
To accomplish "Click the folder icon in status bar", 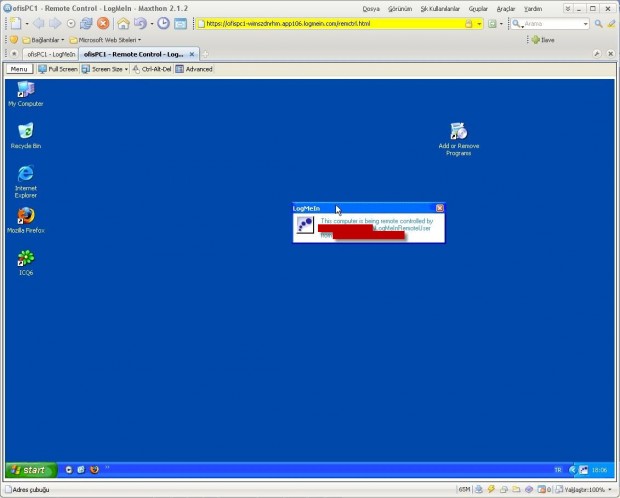I will click(x=516, y=489).
